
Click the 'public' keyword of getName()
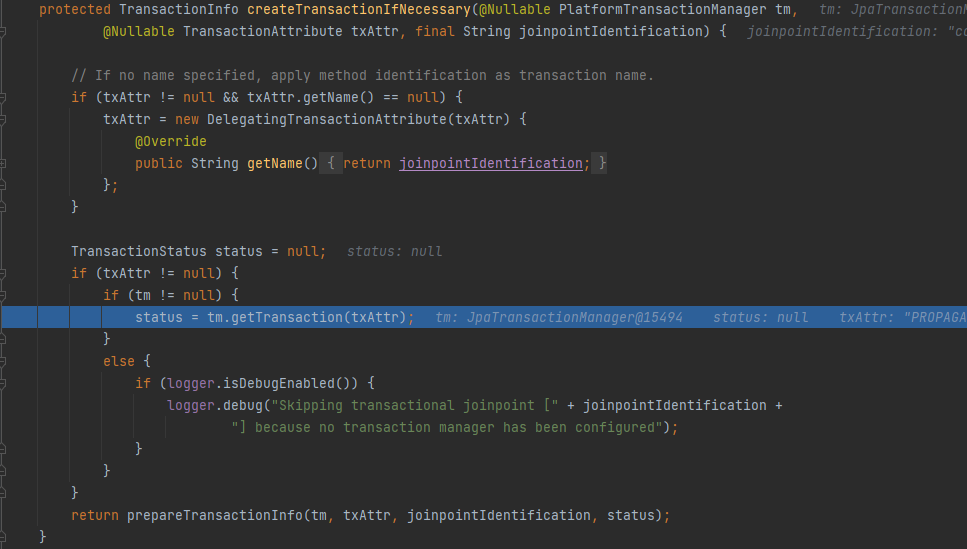[159, 163]
